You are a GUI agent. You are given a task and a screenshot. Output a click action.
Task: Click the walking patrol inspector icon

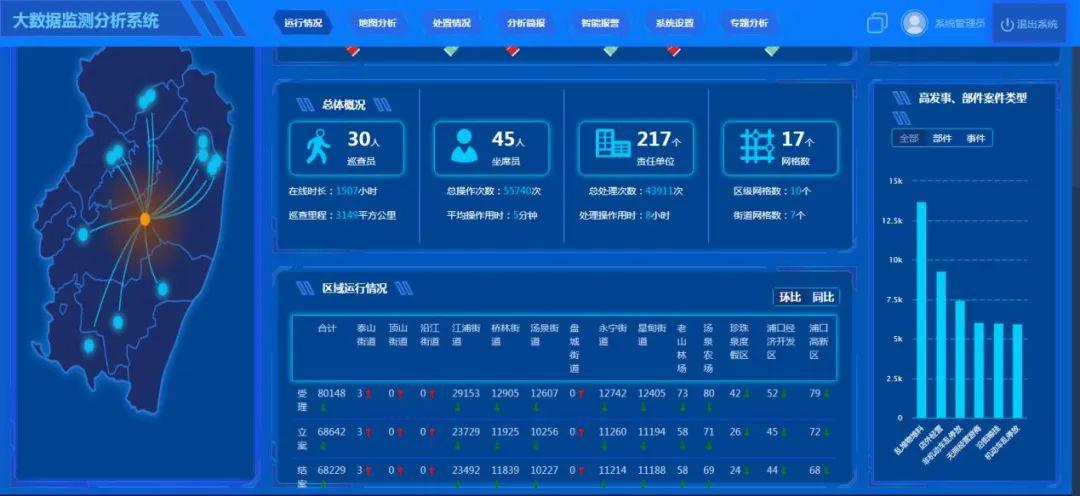click(x=318, y=146)
